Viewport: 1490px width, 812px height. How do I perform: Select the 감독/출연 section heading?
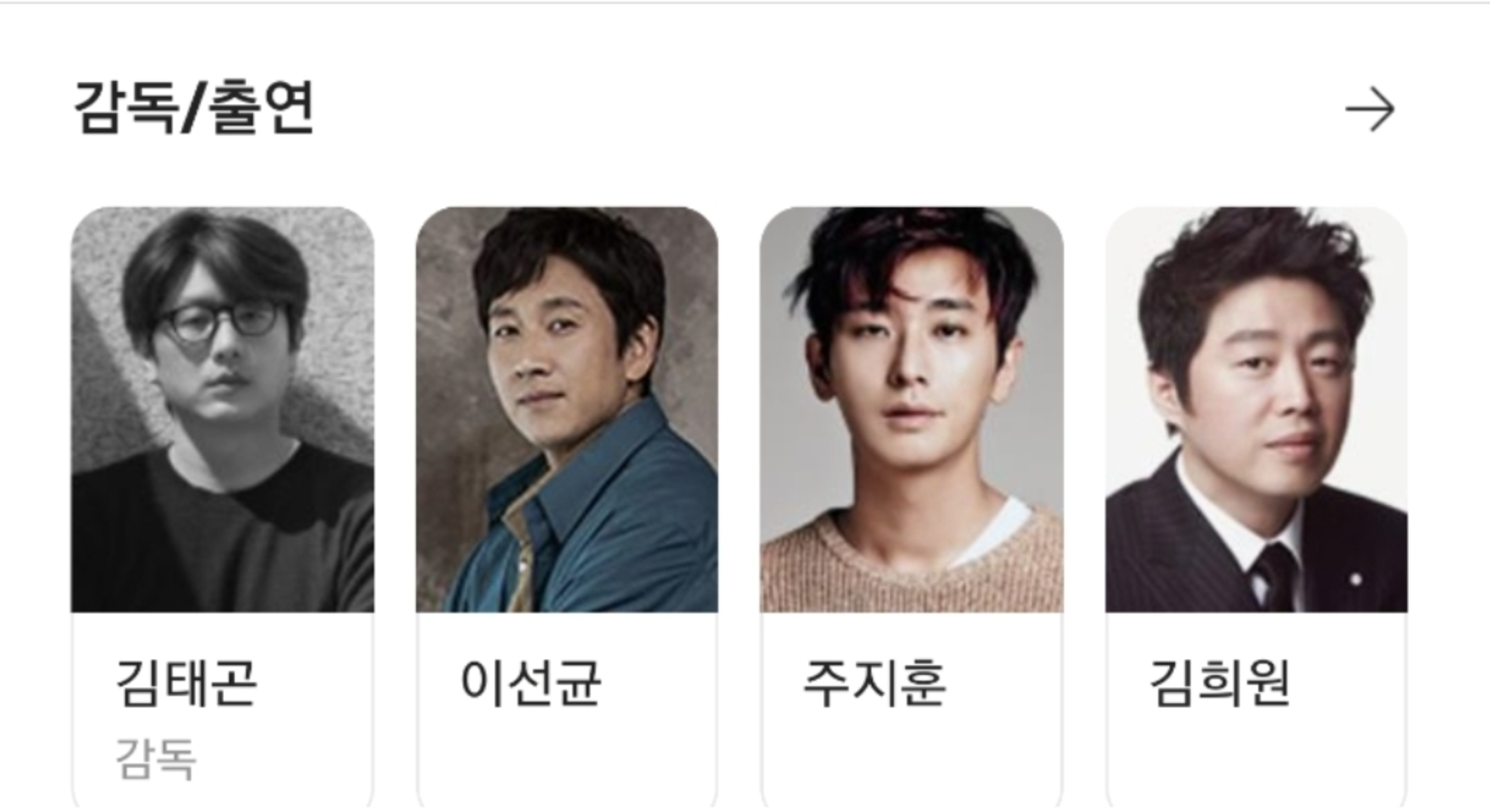click(194, 107)
